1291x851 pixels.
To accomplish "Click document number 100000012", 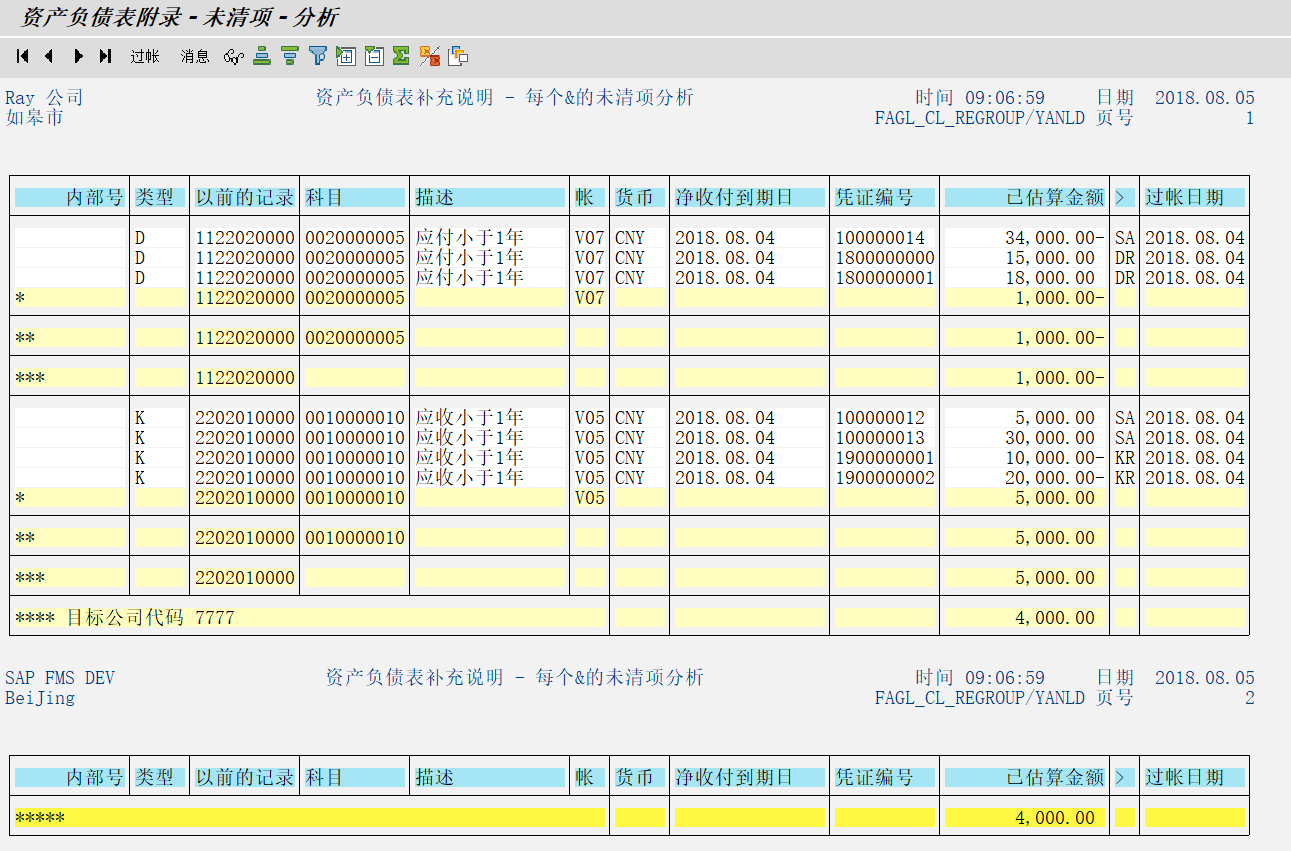I will click(x=880, y=418).
